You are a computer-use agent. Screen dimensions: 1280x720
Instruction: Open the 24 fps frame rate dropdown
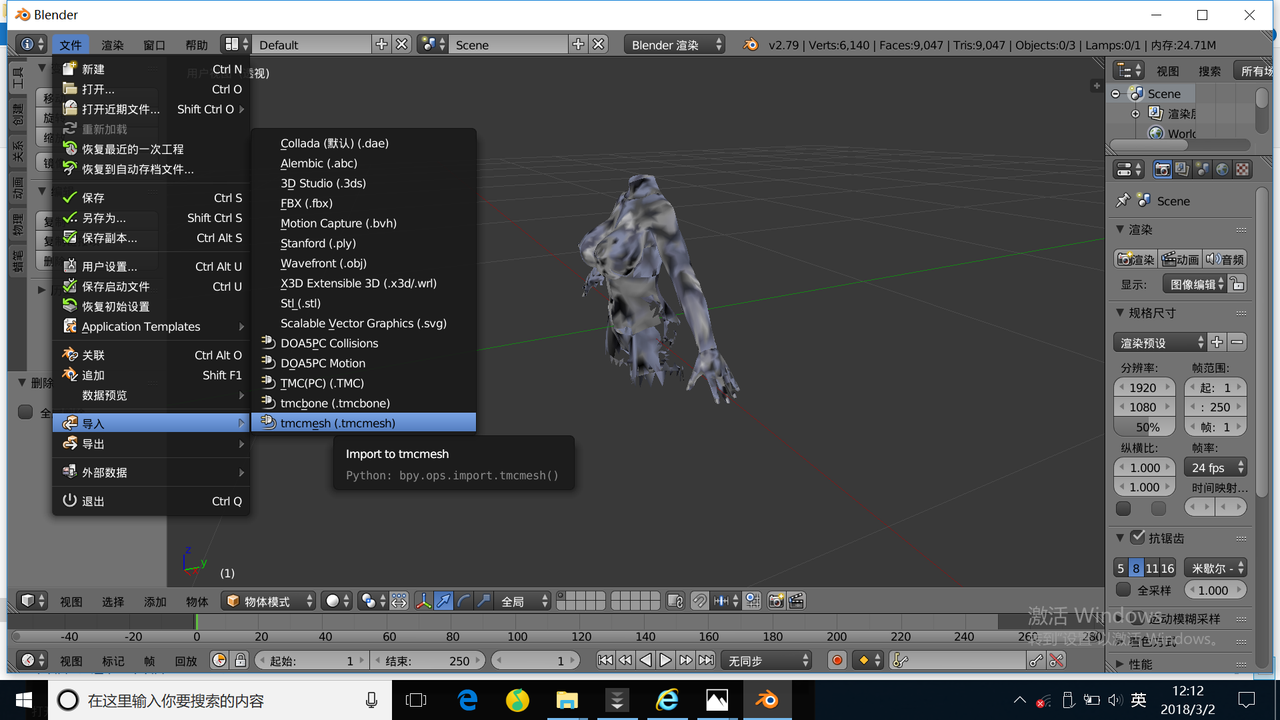coord(1216,468)
